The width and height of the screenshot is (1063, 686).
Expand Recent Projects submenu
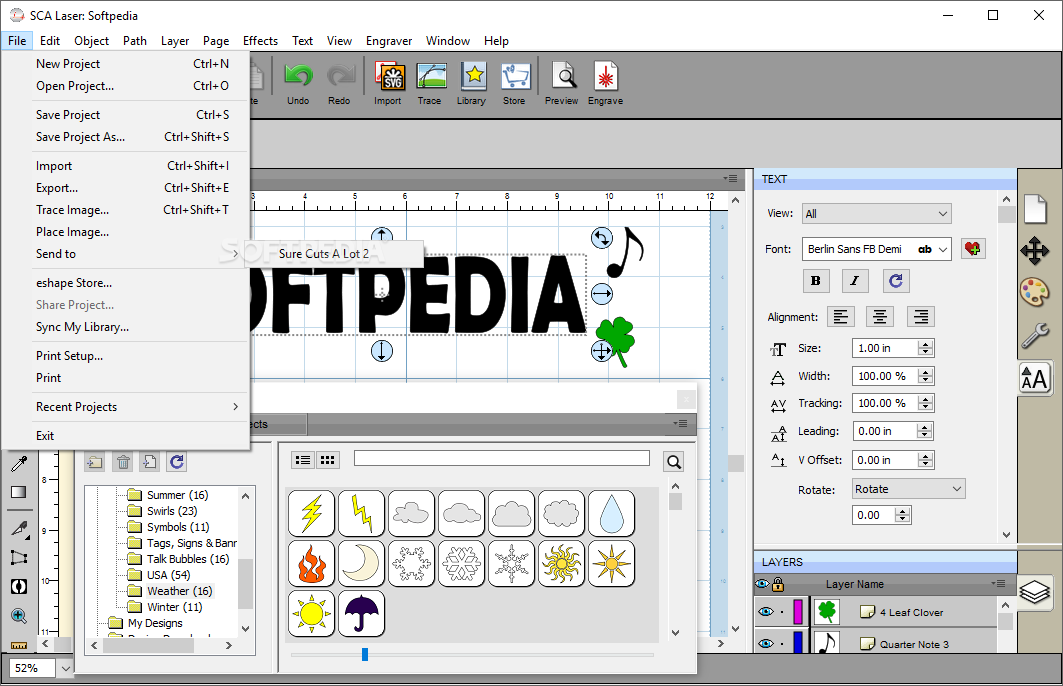pos(126,407)
